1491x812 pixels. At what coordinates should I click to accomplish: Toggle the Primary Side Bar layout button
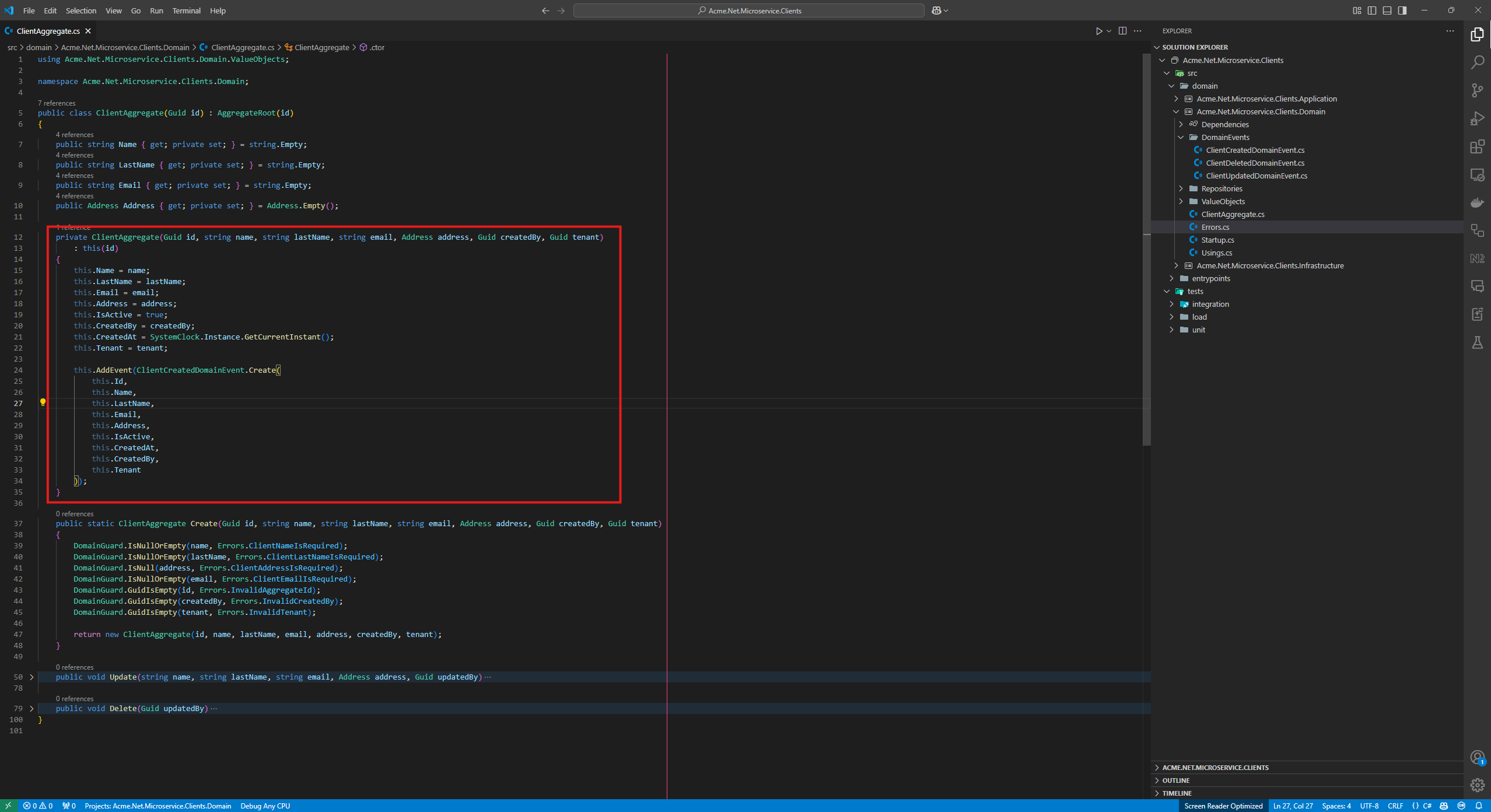coord(1372,10)
